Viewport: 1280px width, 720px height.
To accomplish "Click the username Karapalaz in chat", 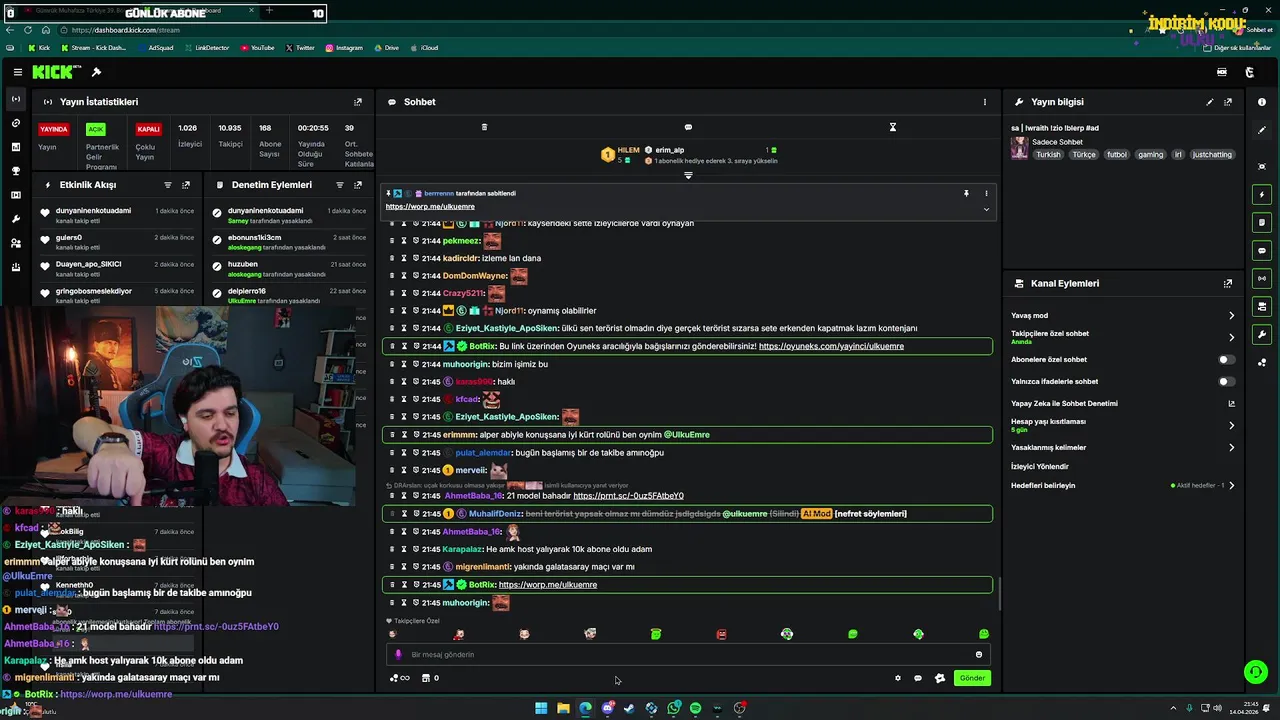I will coord(462,549).
